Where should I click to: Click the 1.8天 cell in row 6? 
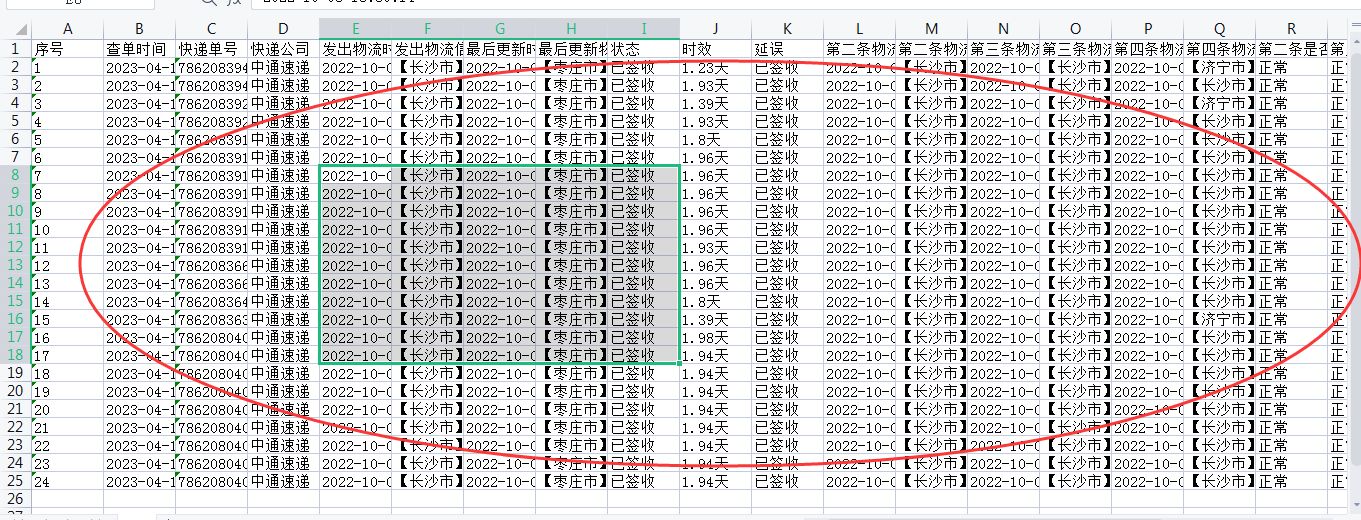click(715, 139)
